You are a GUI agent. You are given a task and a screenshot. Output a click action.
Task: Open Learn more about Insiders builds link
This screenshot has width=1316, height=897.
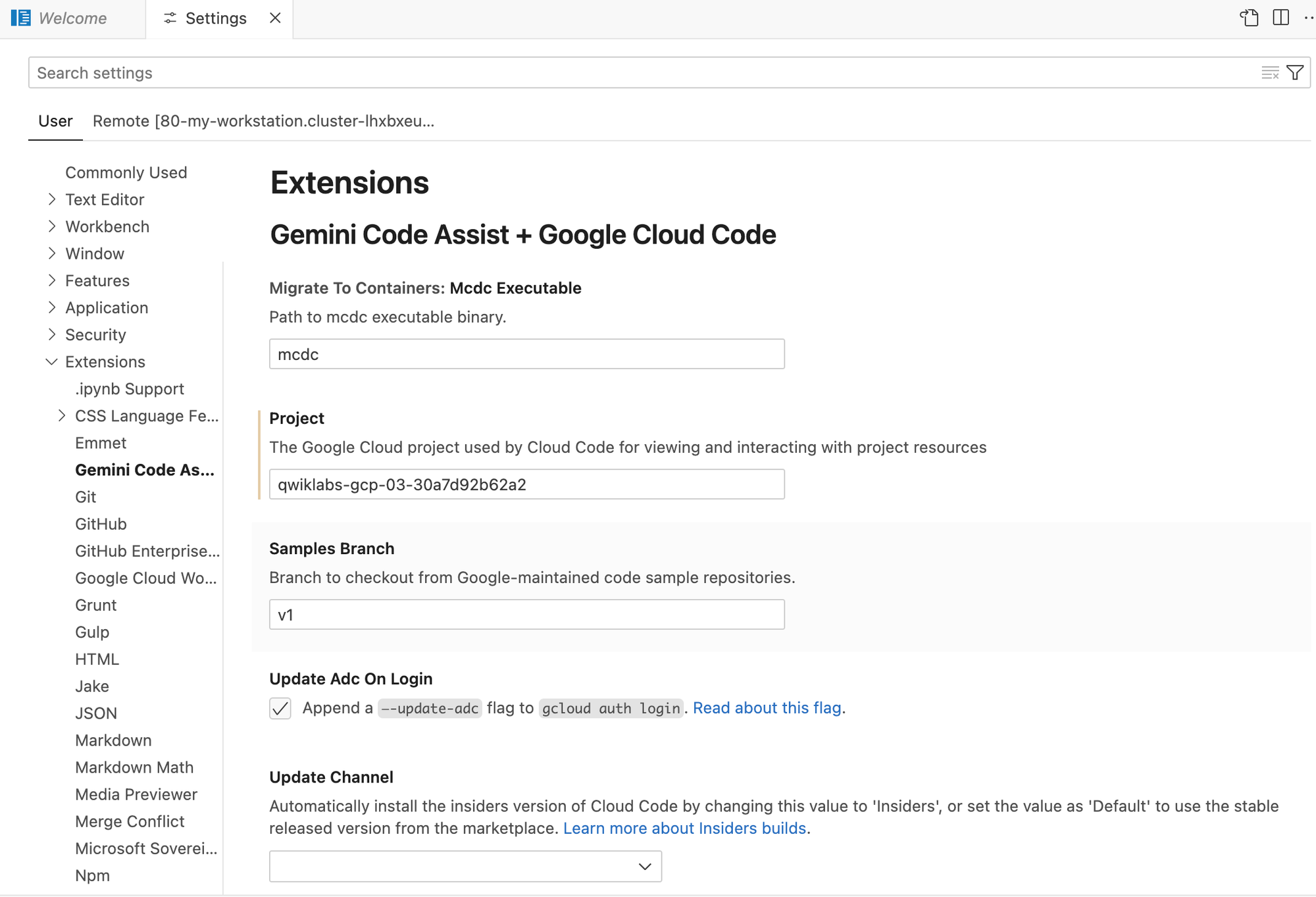coord(684,828)
